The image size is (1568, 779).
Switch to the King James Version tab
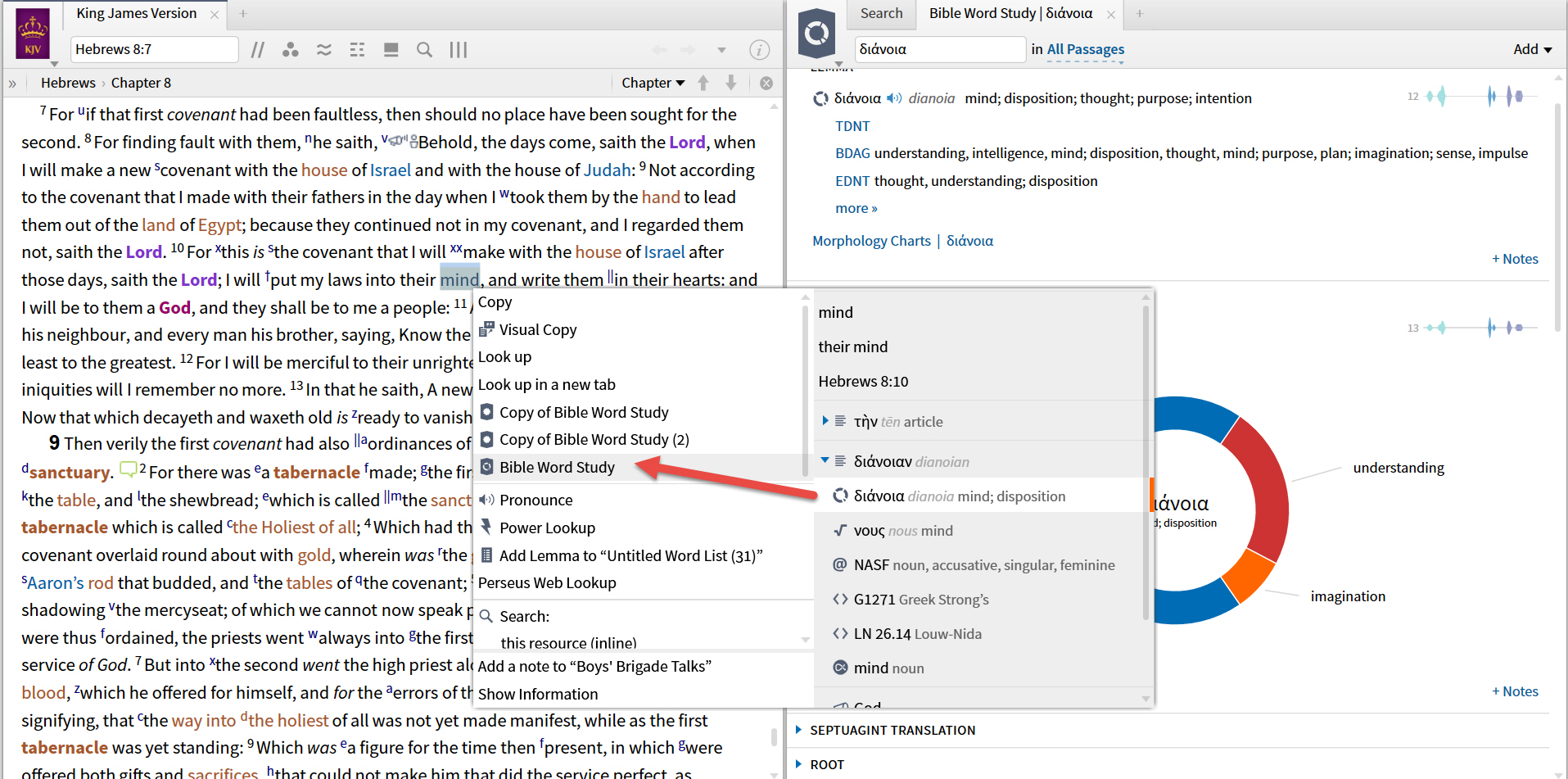point(137,13)
